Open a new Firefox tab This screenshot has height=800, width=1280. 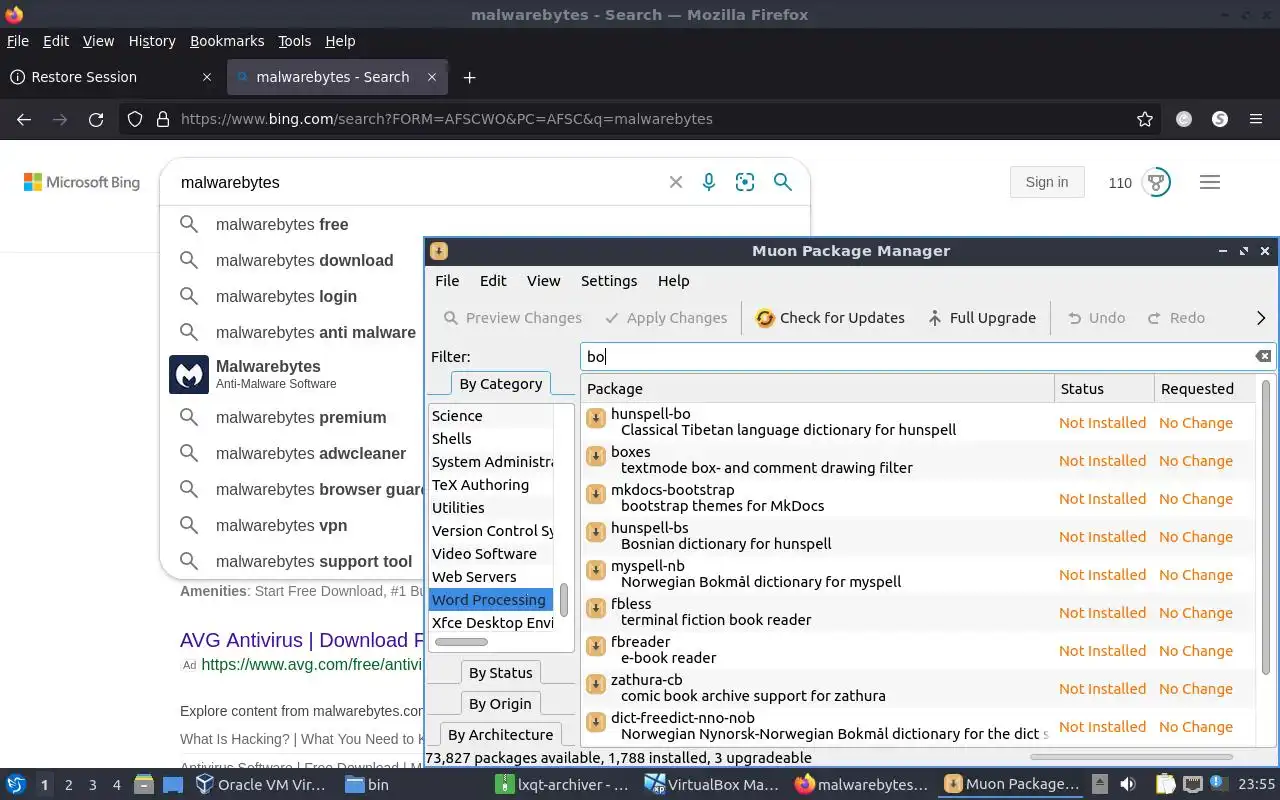click(x=469, y=77)
